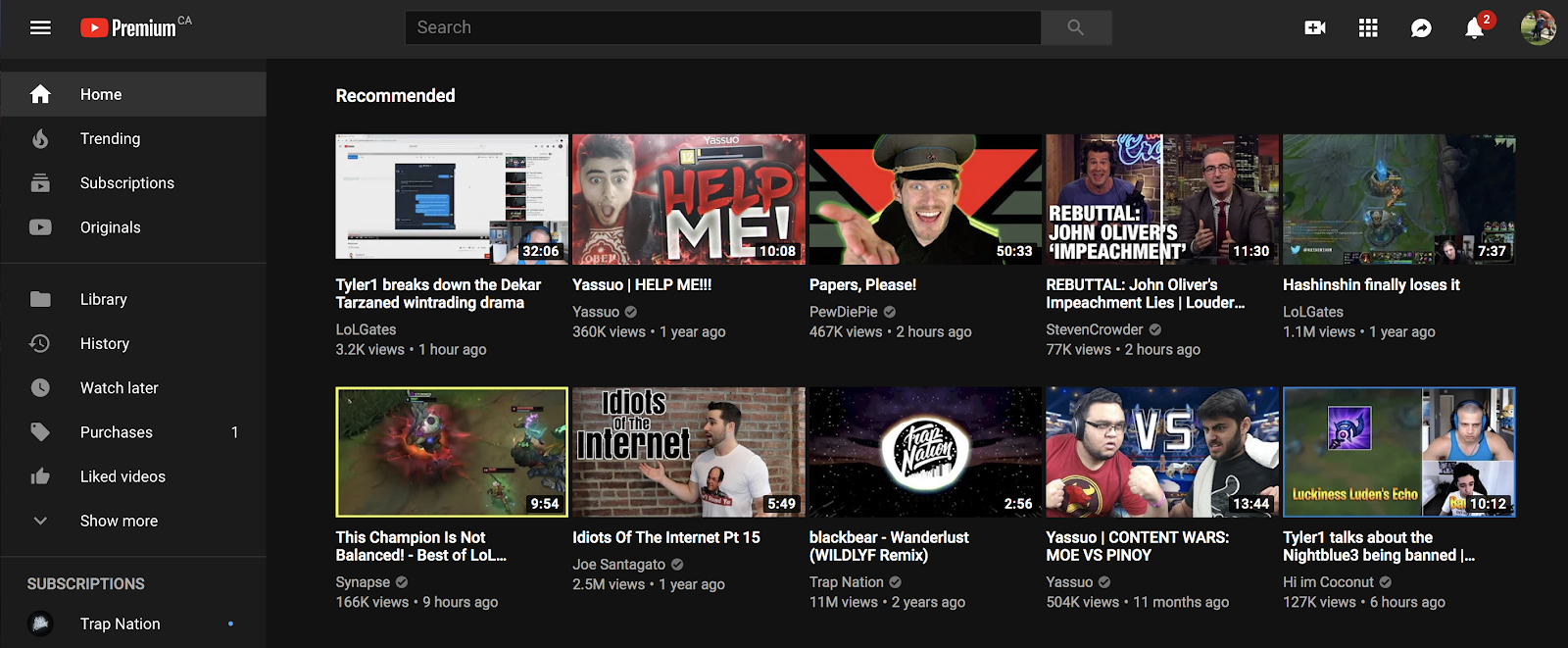
Task: Open the account avatar menu
Action: pyautogui.click(x=1538, y=27)
